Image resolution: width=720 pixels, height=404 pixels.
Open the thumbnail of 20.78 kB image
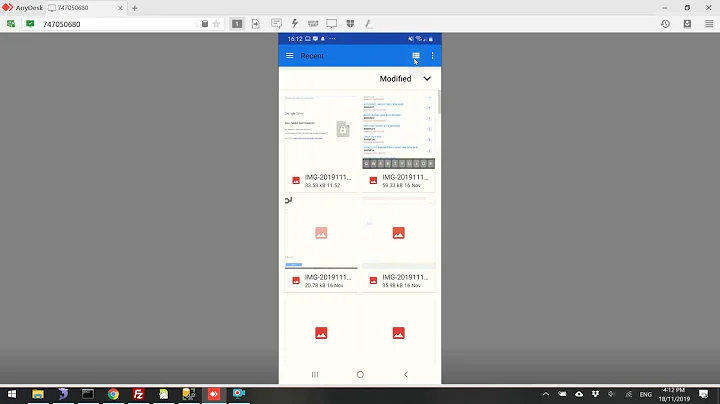pyautogui.click(x=321, y=232)
